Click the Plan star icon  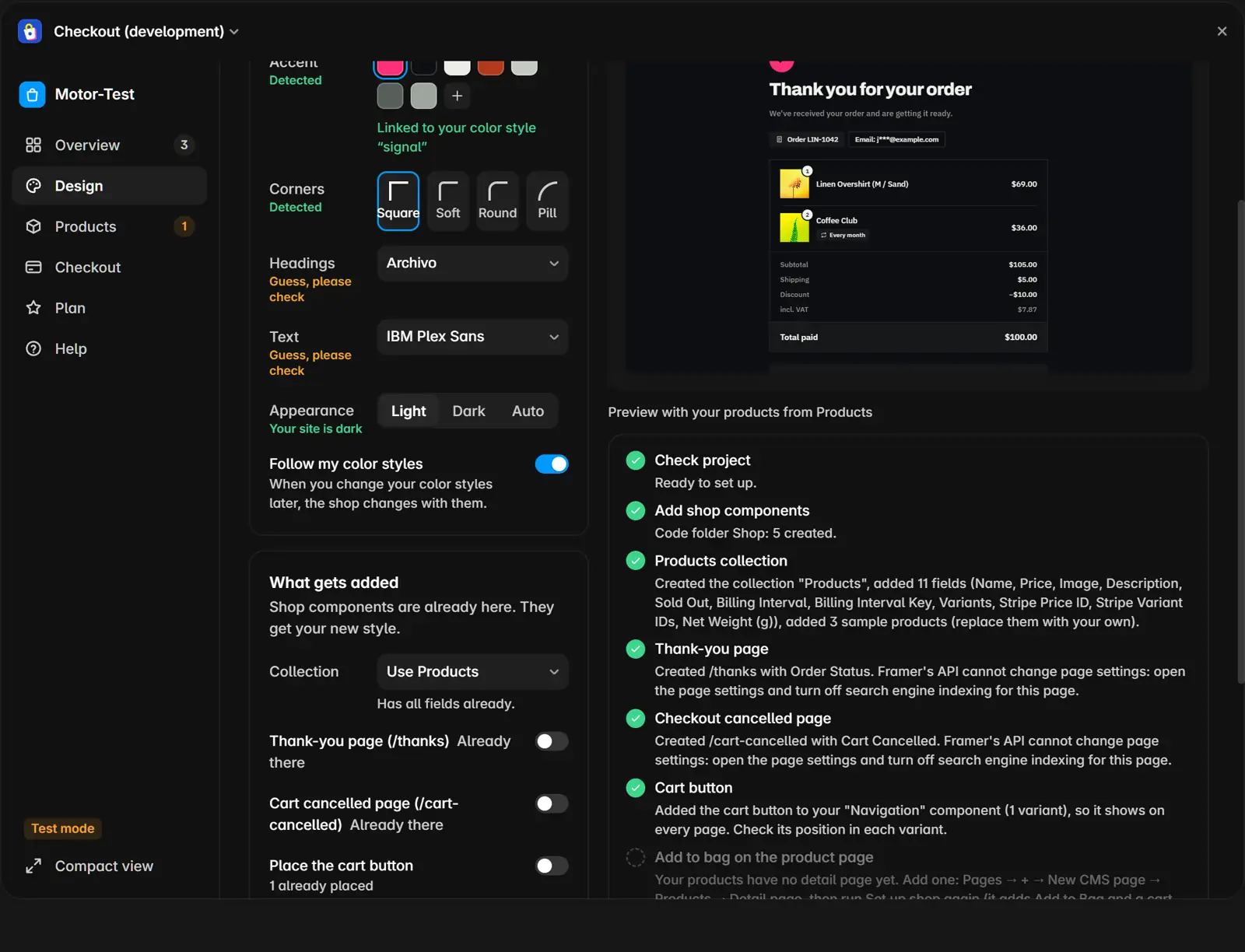(x=33, y=308)
